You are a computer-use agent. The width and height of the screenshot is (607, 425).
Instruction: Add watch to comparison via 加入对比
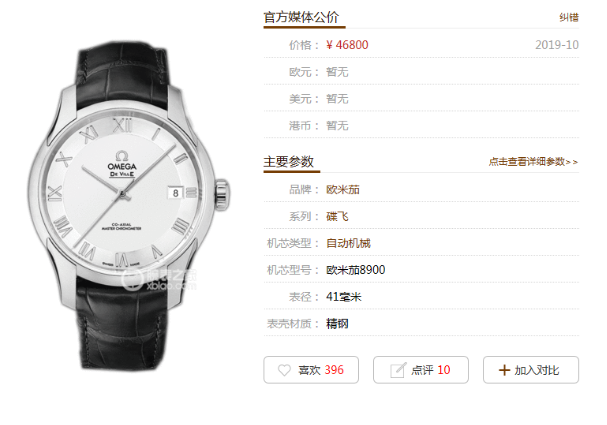[531, 370]
